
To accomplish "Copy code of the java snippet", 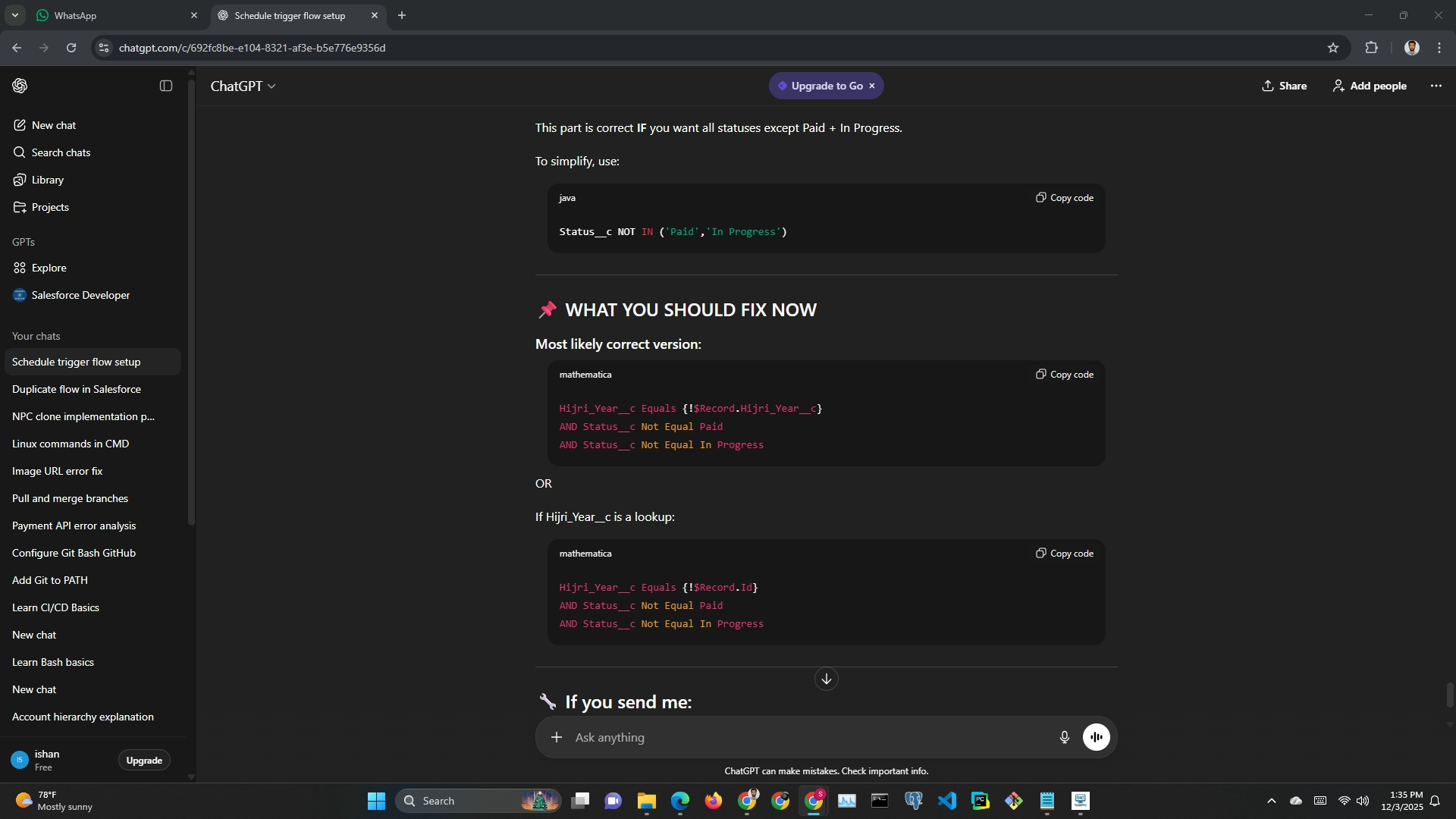I will 1065,198.
